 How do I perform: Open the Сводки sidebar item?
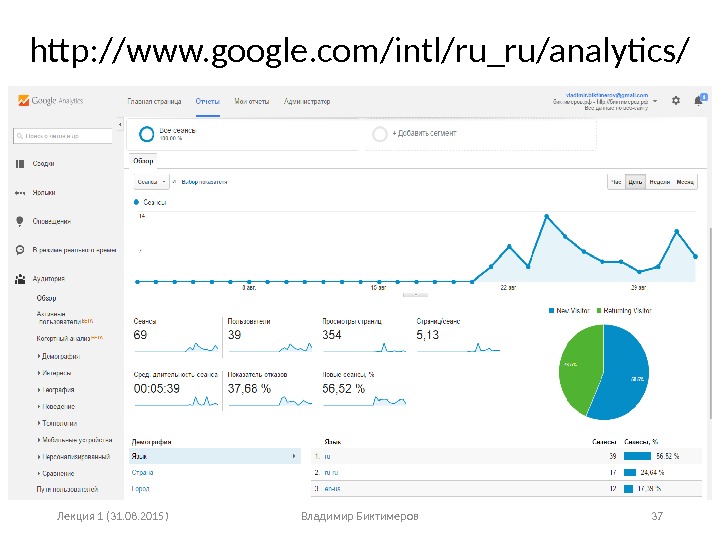coord(44,163)
